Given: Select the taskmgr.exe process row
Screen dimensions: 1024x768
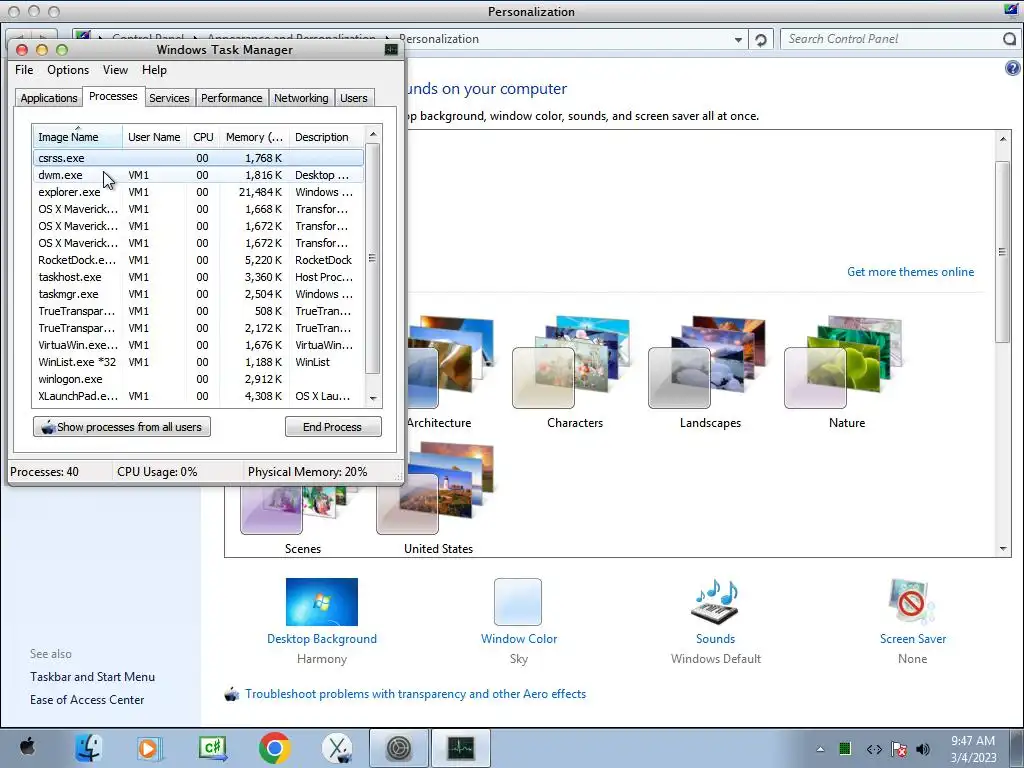Looking at the screenshot, I should coord(198,294).
